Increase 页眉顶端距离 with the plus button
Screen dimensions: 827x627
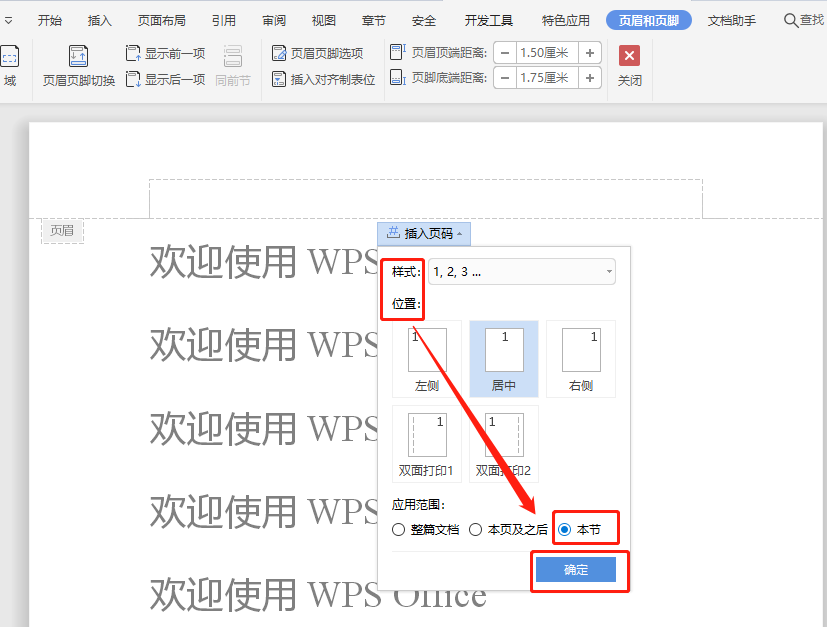pos(590,53)
